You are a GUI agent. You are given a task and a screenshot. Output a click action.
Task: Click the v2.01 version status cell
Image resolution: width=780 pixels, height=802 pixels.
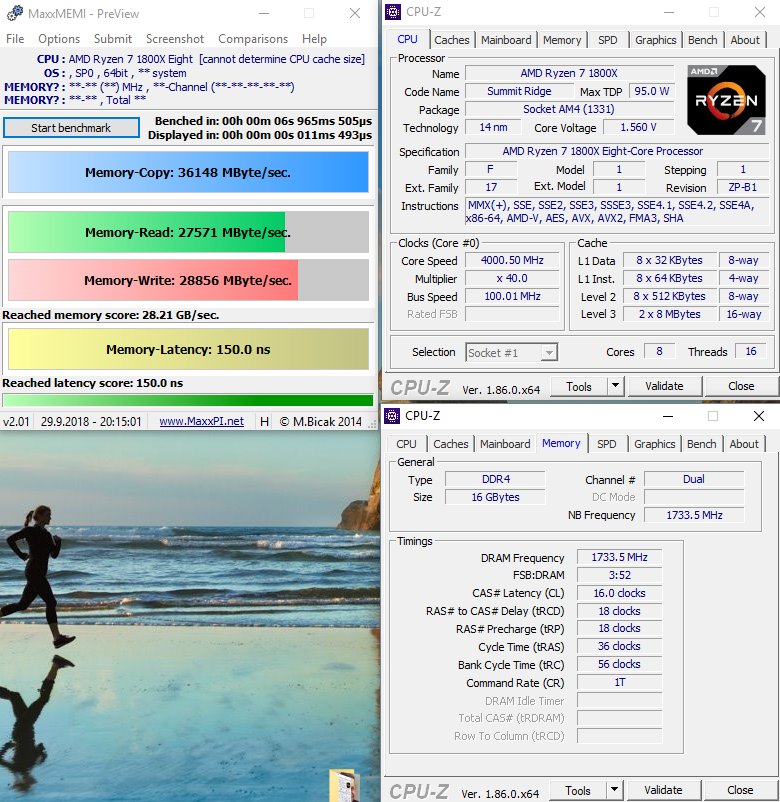pyautogui.click(x=16, y=421)
